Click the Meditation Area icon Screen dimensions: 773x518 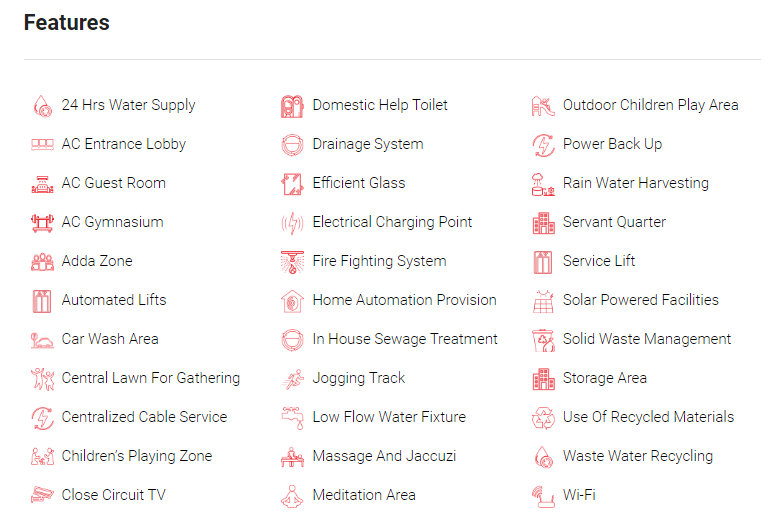coord(292,495)
